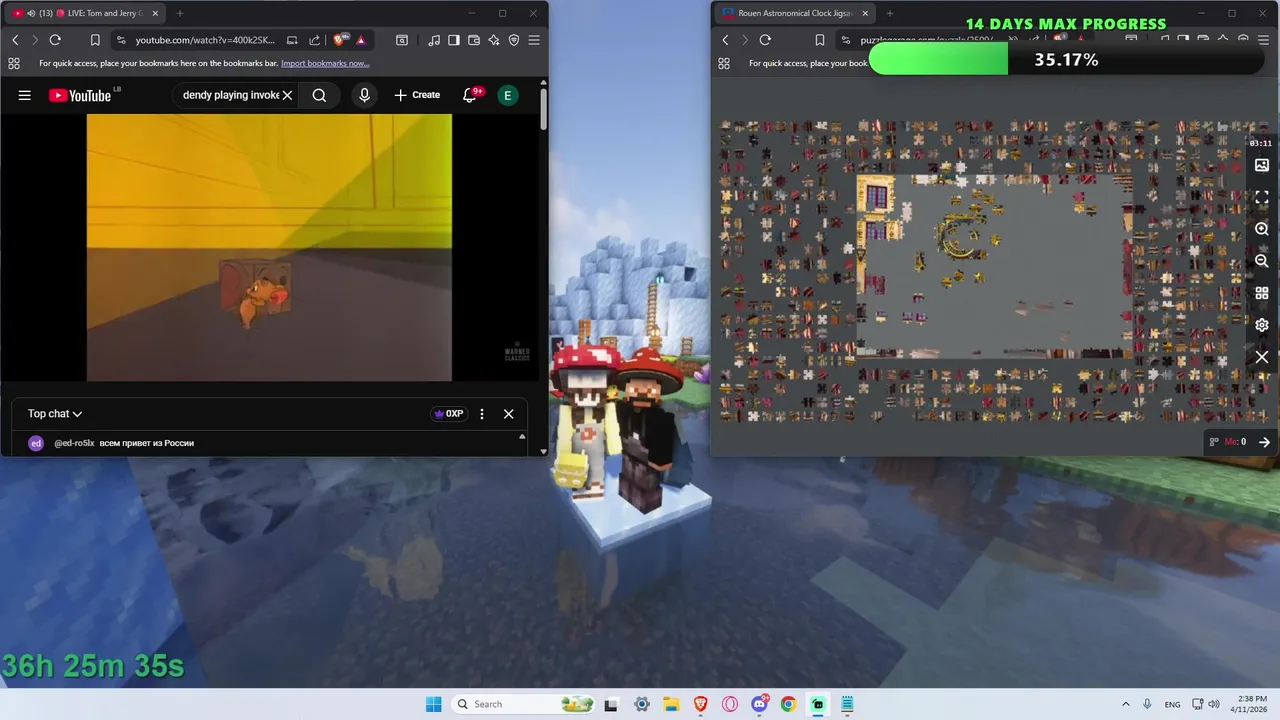The height and width of the screenshot is (720, 1280).
Task: Click the puzzle arrow next to Me: 0
Action: click(1264, 442)
